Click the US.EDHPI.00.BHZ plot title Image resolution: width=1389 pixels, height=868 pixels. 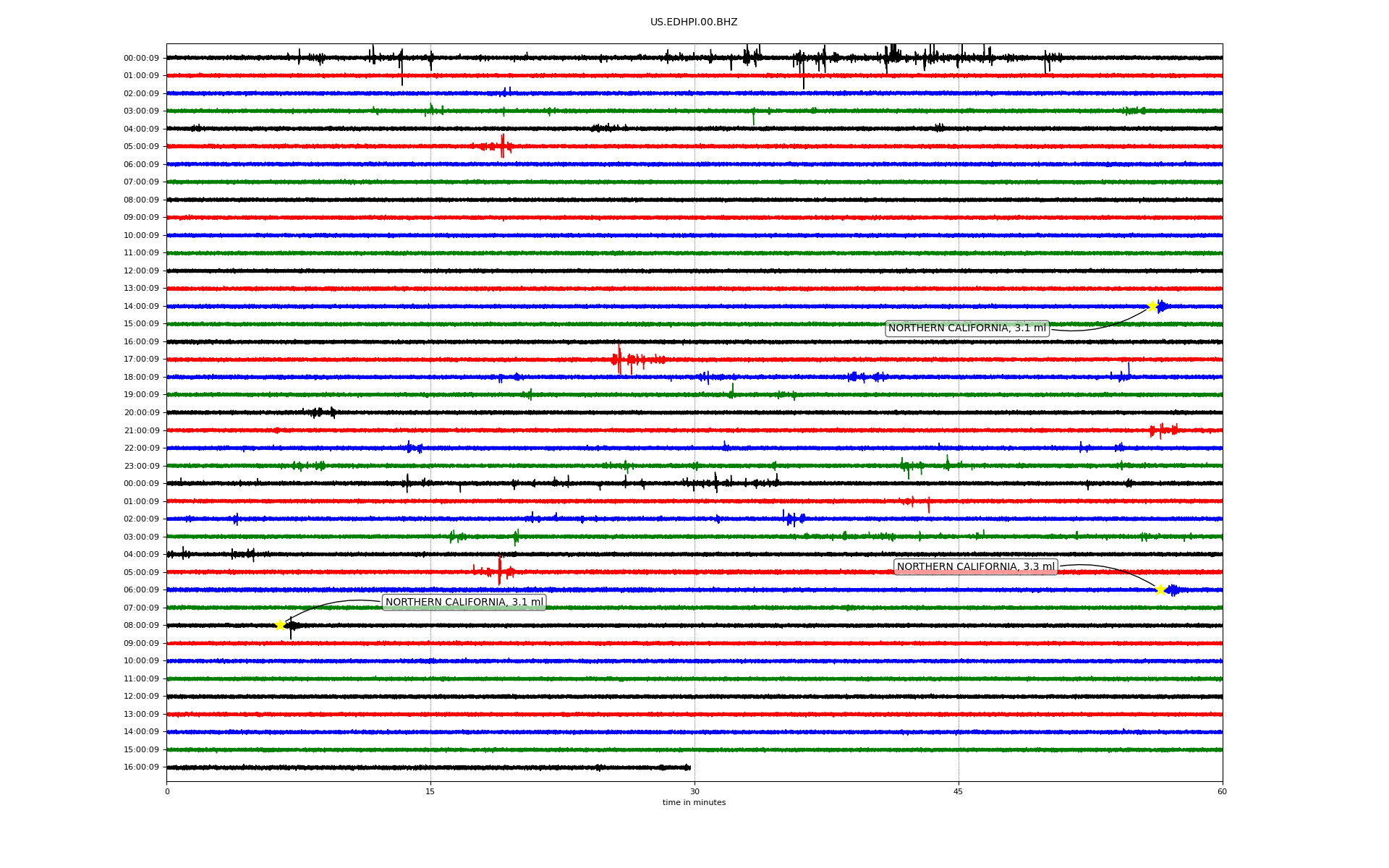pos(693,22)
